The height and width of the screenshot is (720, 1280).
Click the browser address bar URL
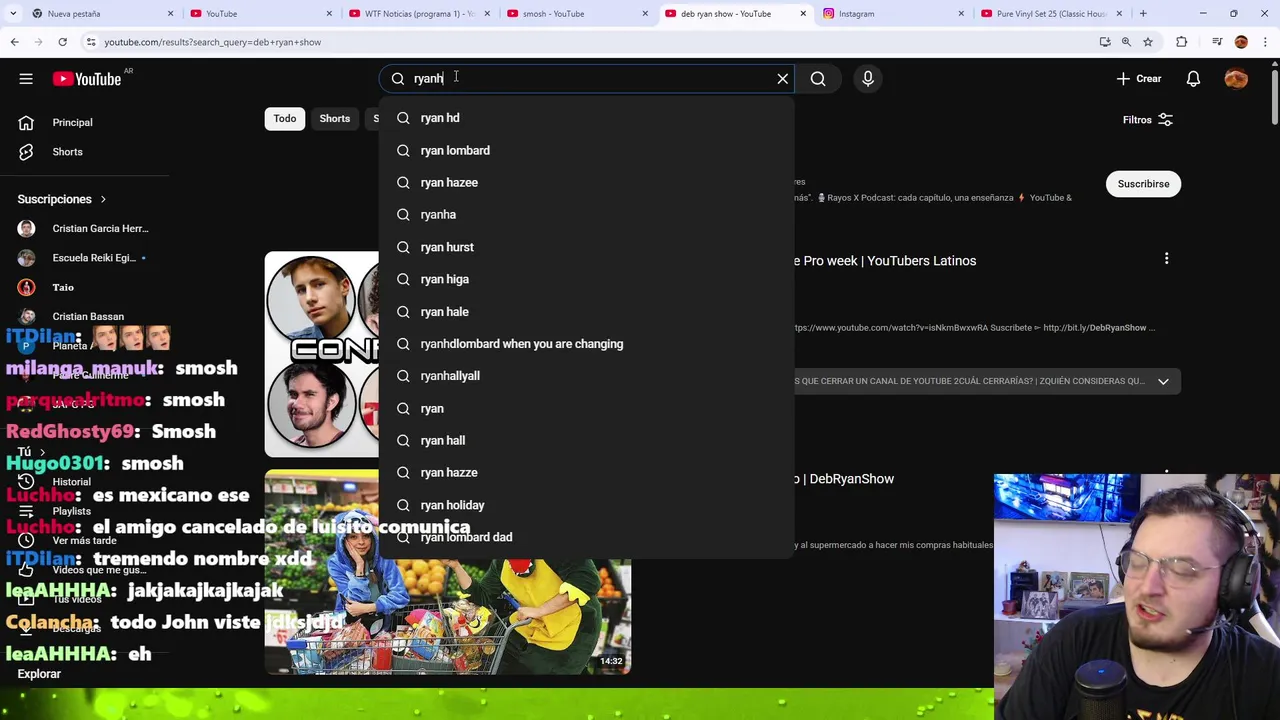pyautogui.click(x=213, y=42)
